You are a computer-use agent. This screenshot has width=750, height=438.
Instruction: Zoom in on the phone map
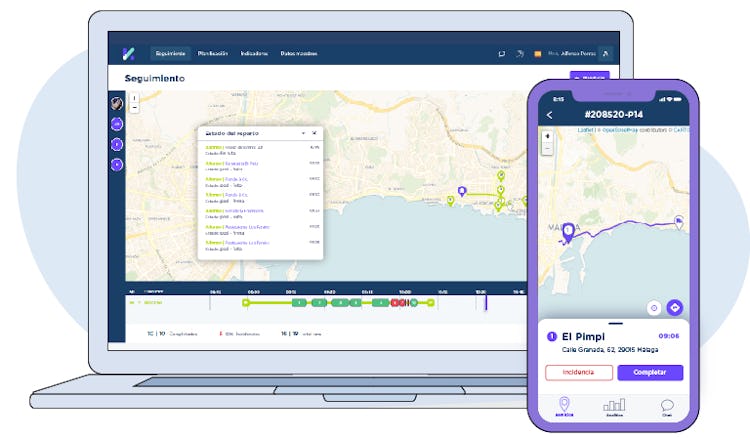point(548,136)
